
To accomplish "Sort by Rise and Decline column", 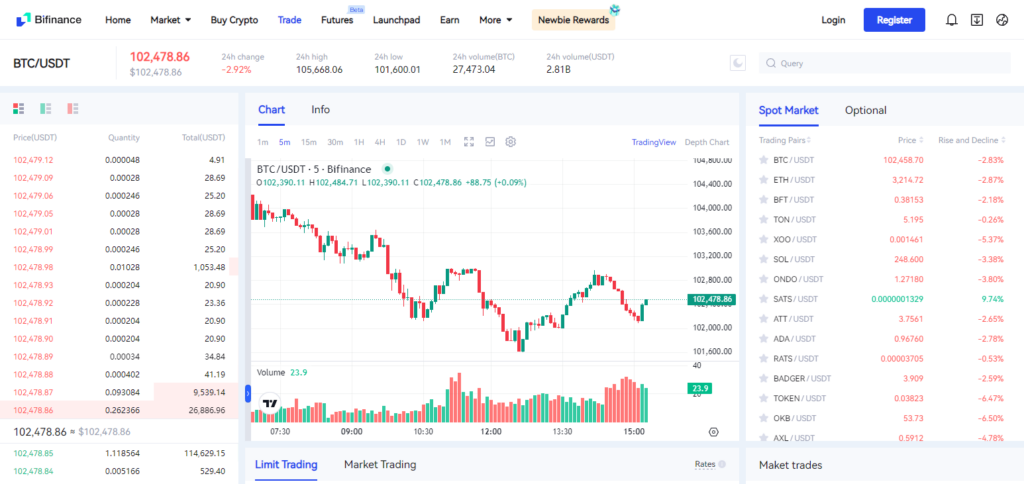I will click(971, 140).
